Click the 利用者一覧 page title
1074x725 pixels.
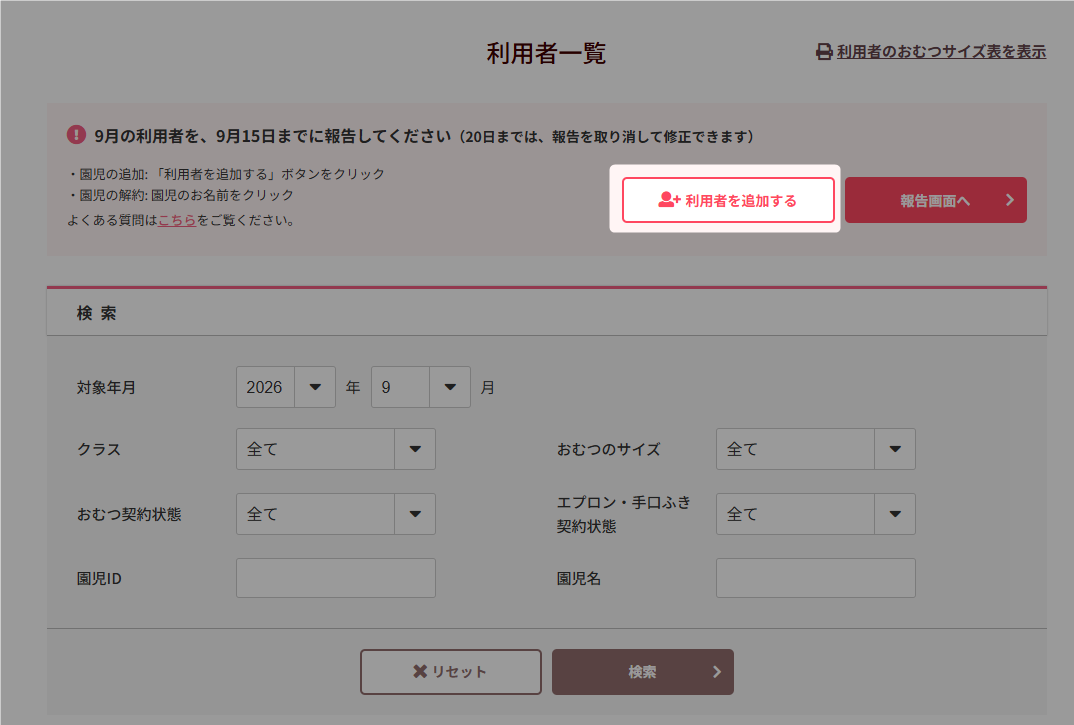point(546,53)
